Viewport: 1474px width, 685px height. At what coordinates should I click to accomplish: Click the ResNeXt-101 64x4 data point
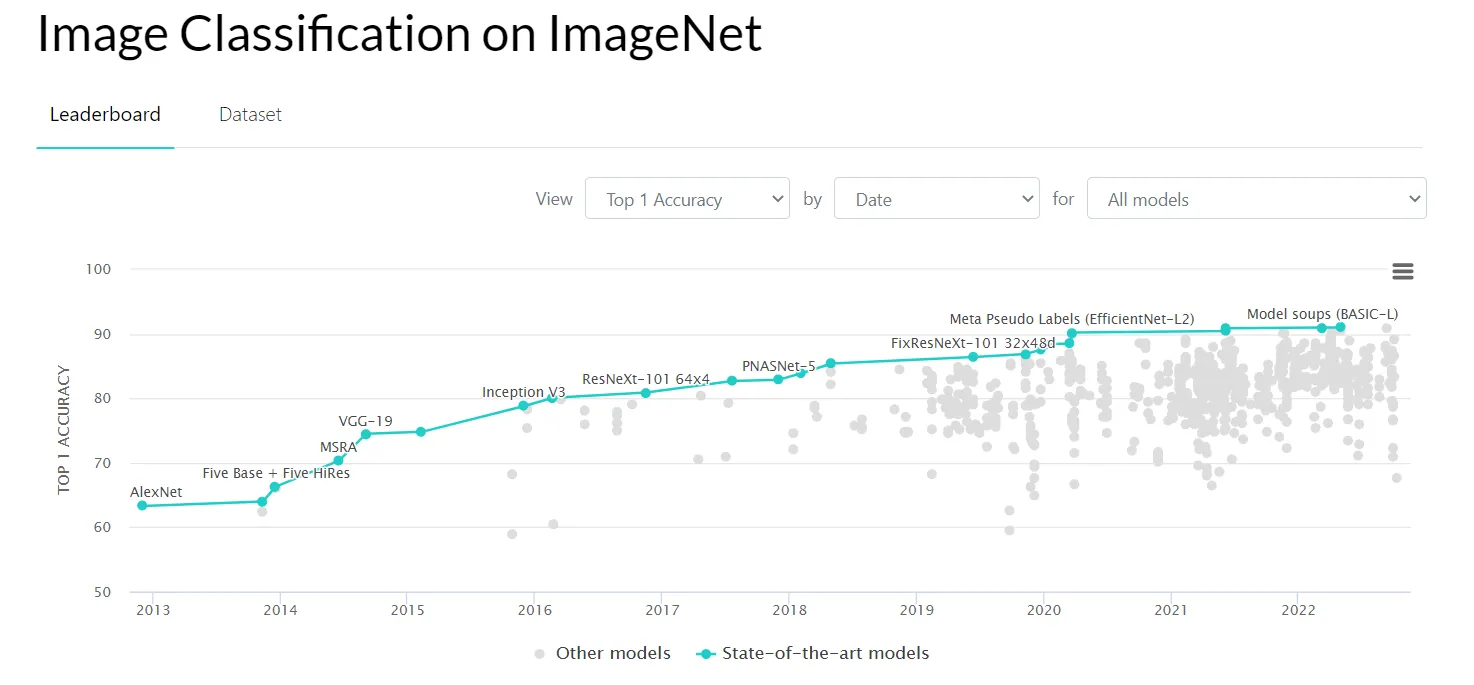(646, 392)
